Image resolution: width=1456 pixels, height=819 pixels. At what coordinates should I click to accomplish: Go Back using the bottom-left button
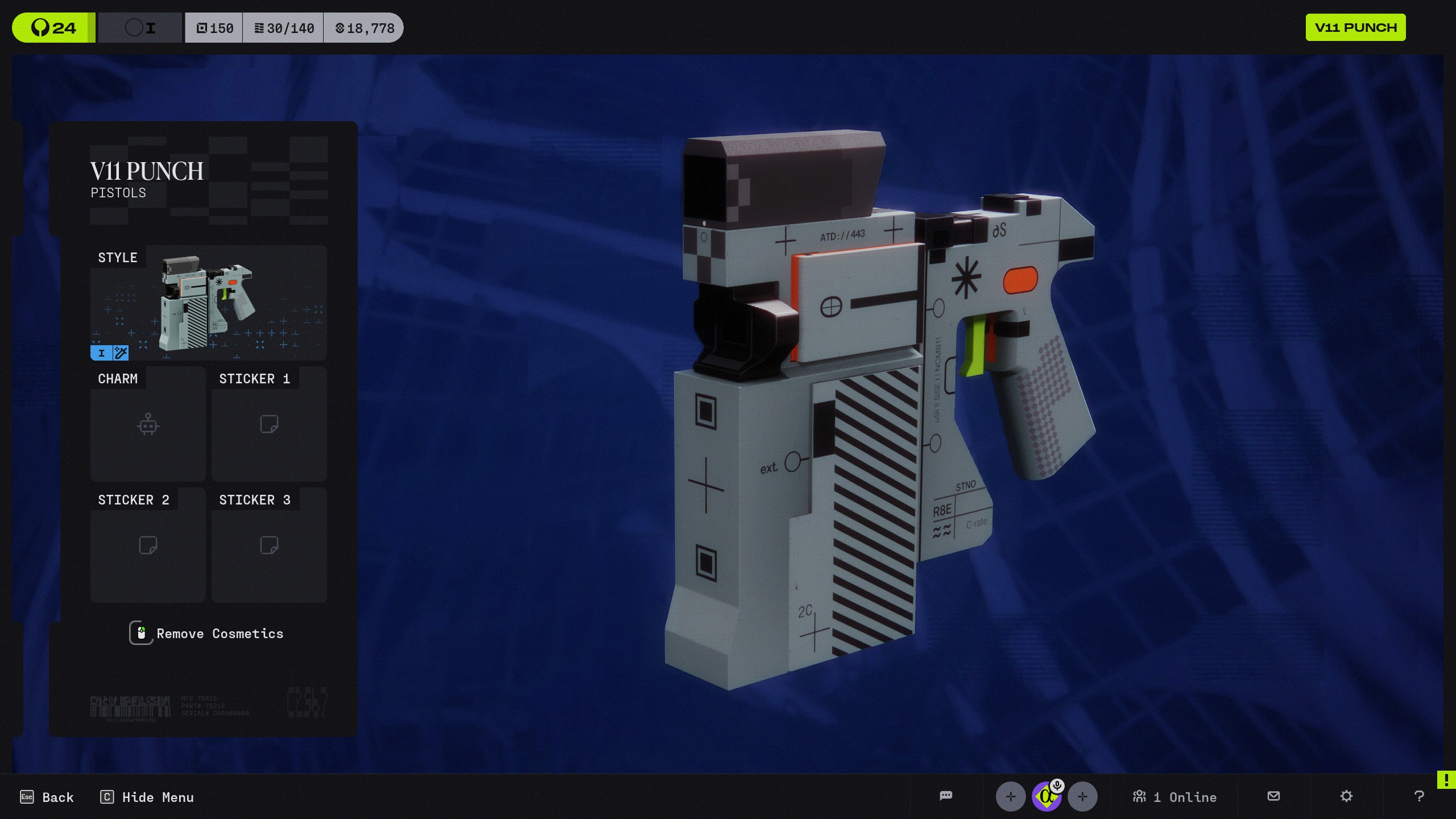(x=47, y=796)
